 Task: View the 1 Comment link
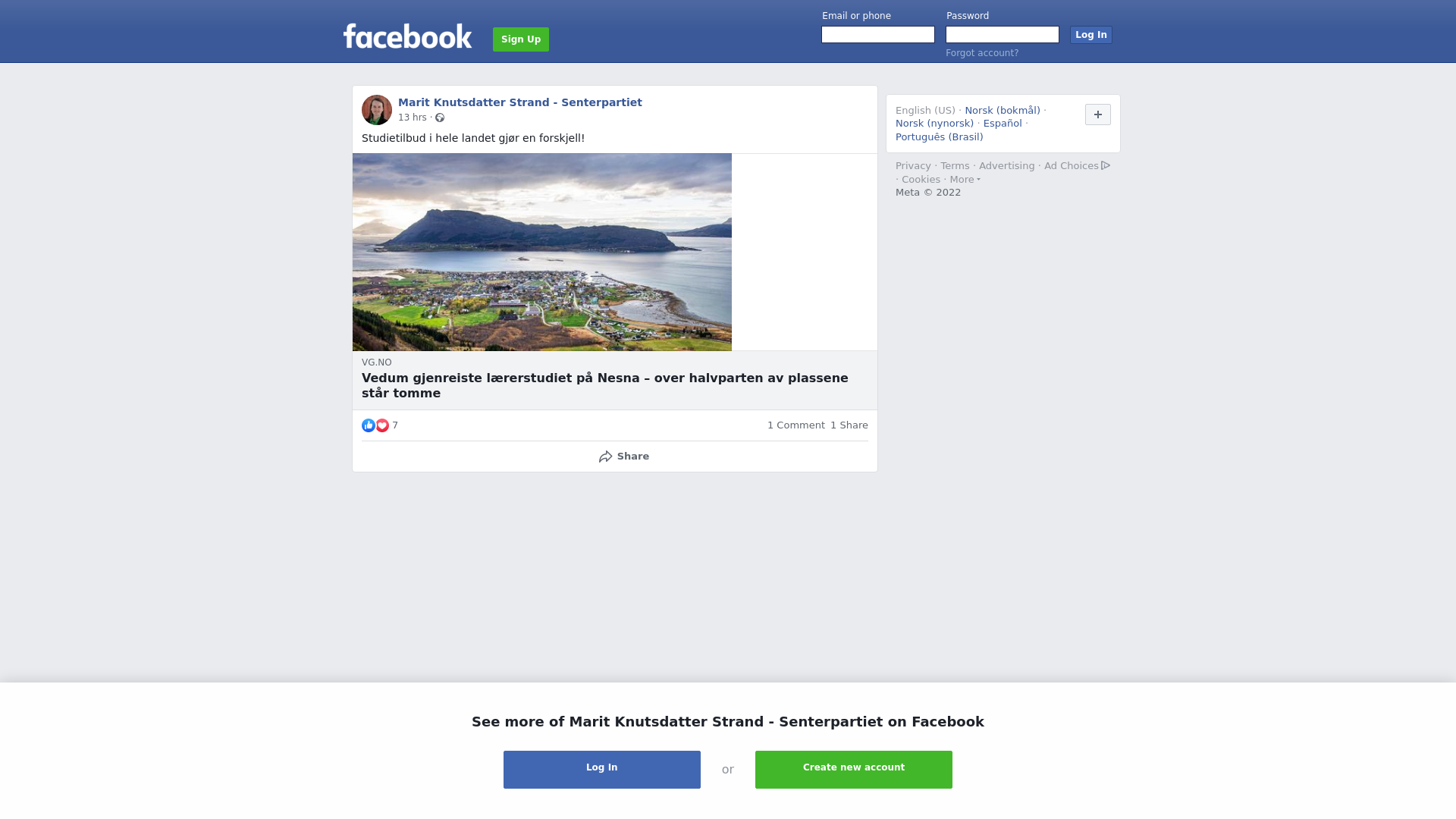[795, 425]
